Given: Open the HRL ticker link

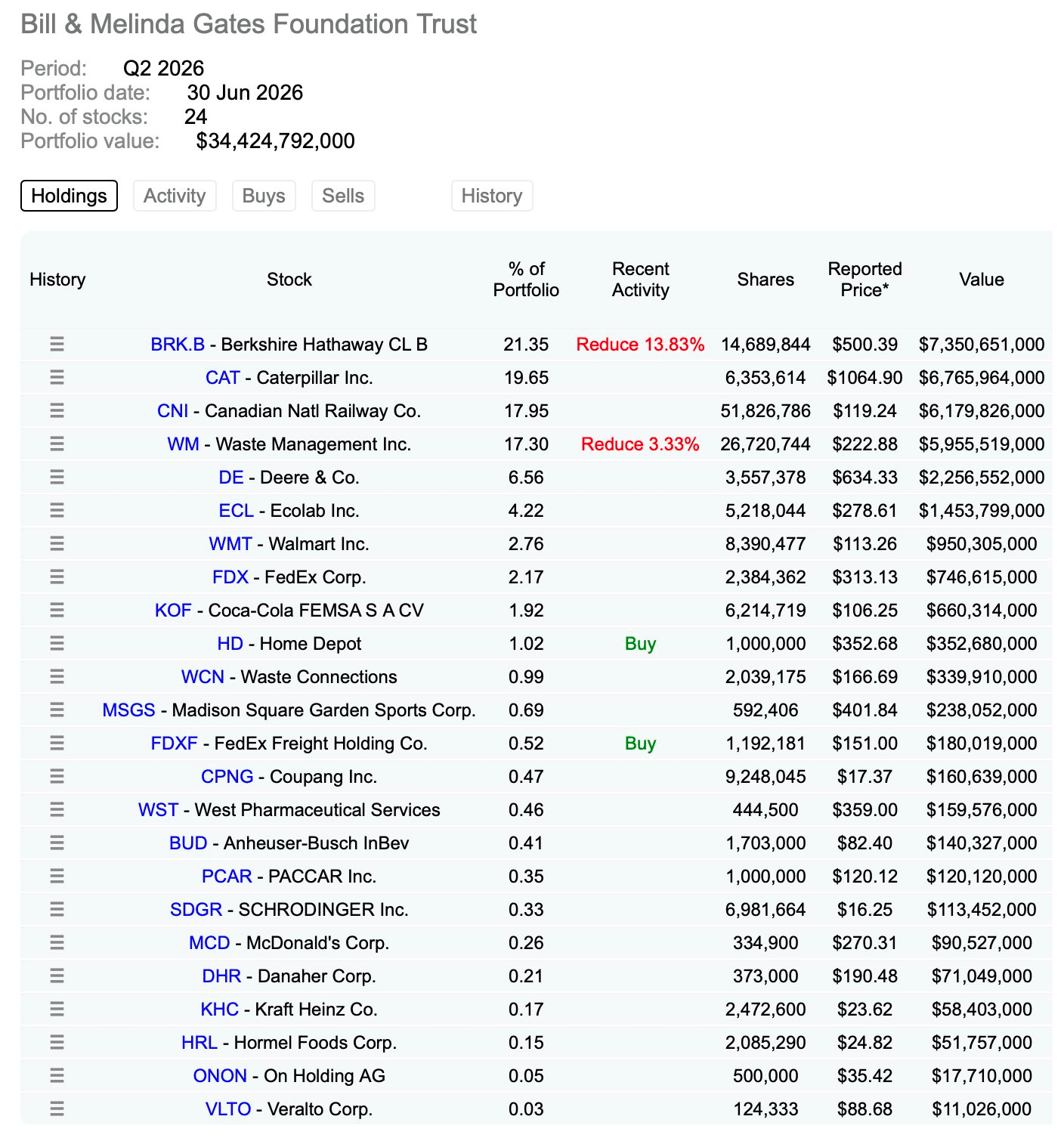Looking at the screenshot, I should coord(199,1043).
